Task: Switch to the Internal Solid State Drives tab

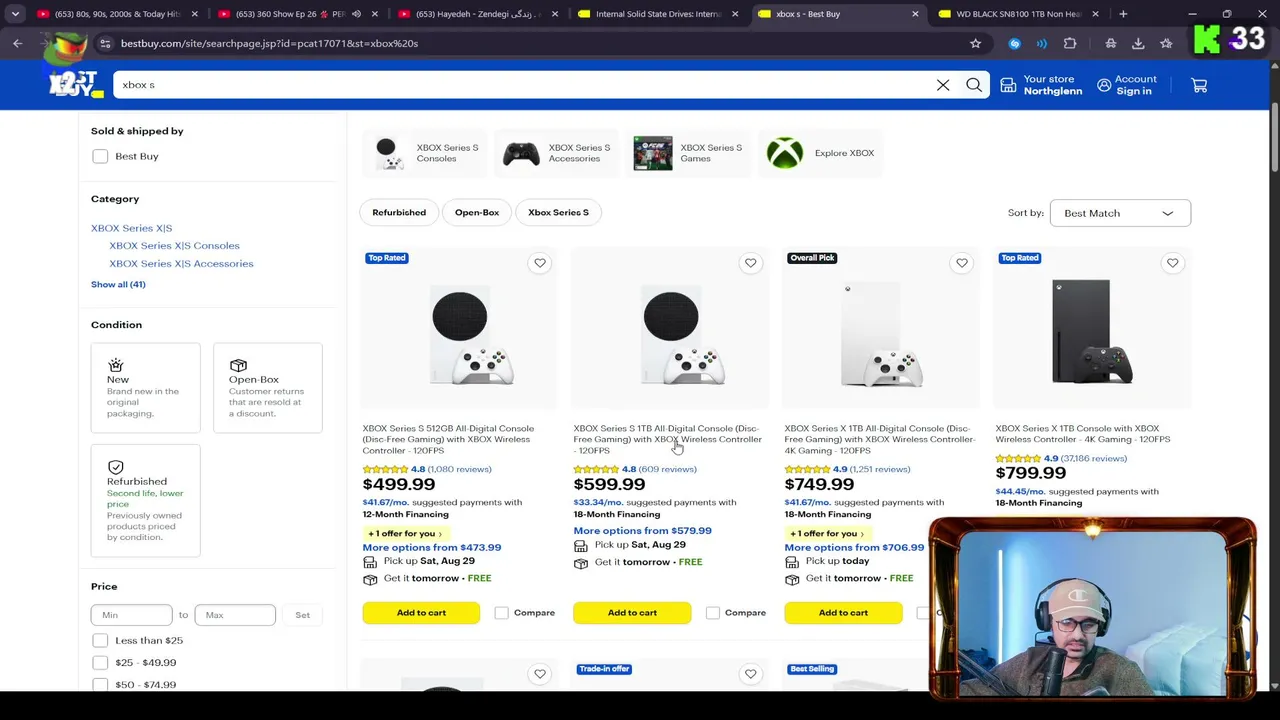Action: coord(658,14)
